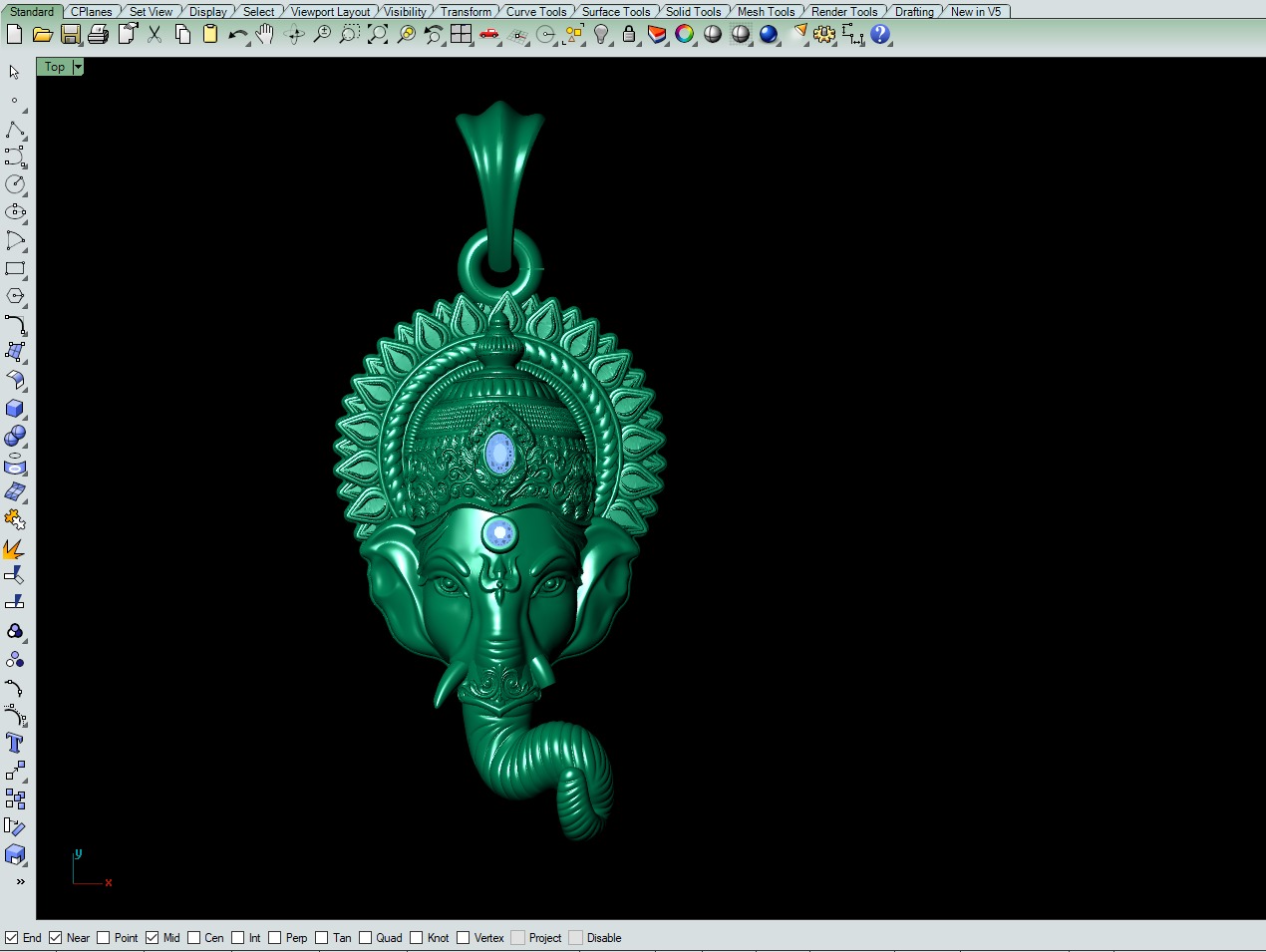
Task: Select the Circle tool in sidebar
Action: [15, 184]
